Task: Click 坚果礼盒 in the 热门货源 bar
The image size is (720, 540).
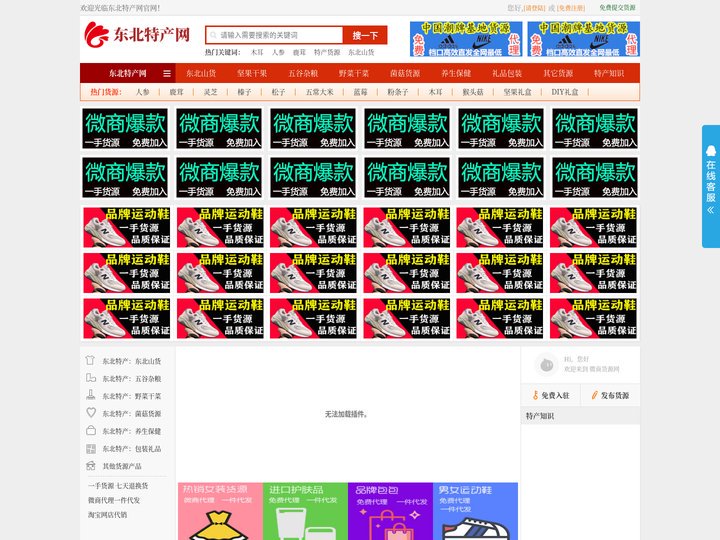Action: 518,92
